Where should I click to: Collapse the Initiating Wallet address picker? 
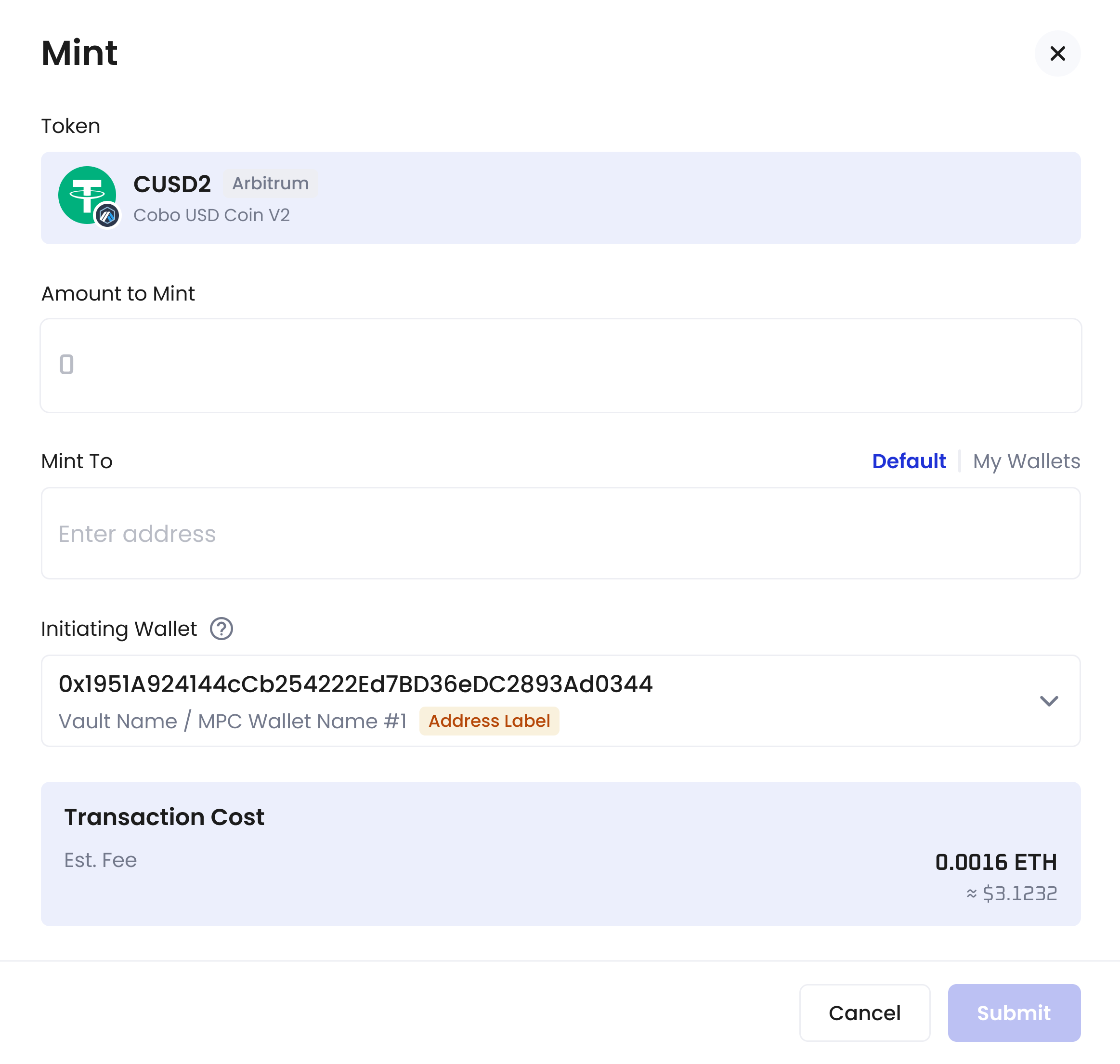[1049, 701]
